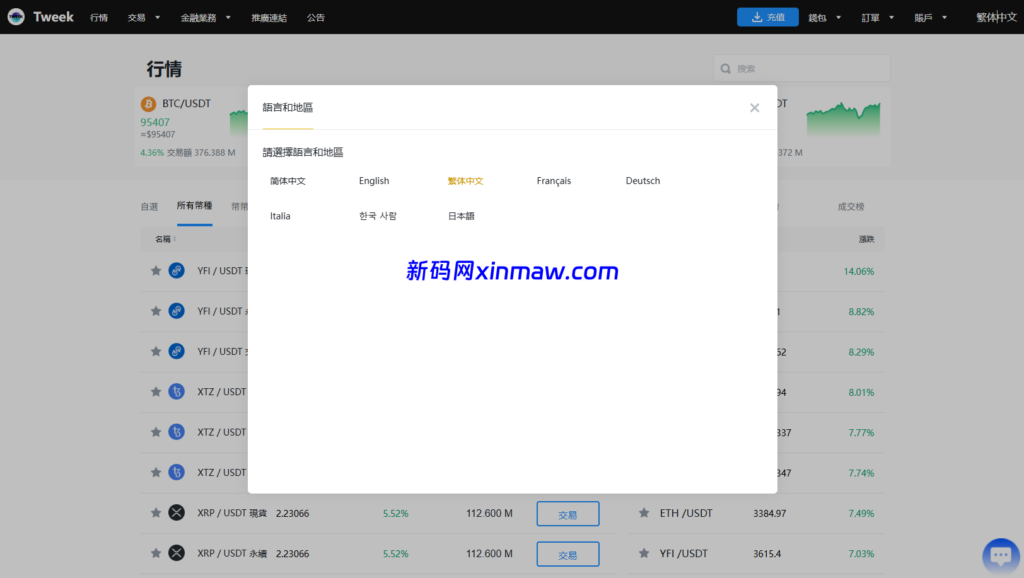The width and height of the screenshot is (1024, 578).
Task: Select the English language option
Action: point(373,180)
